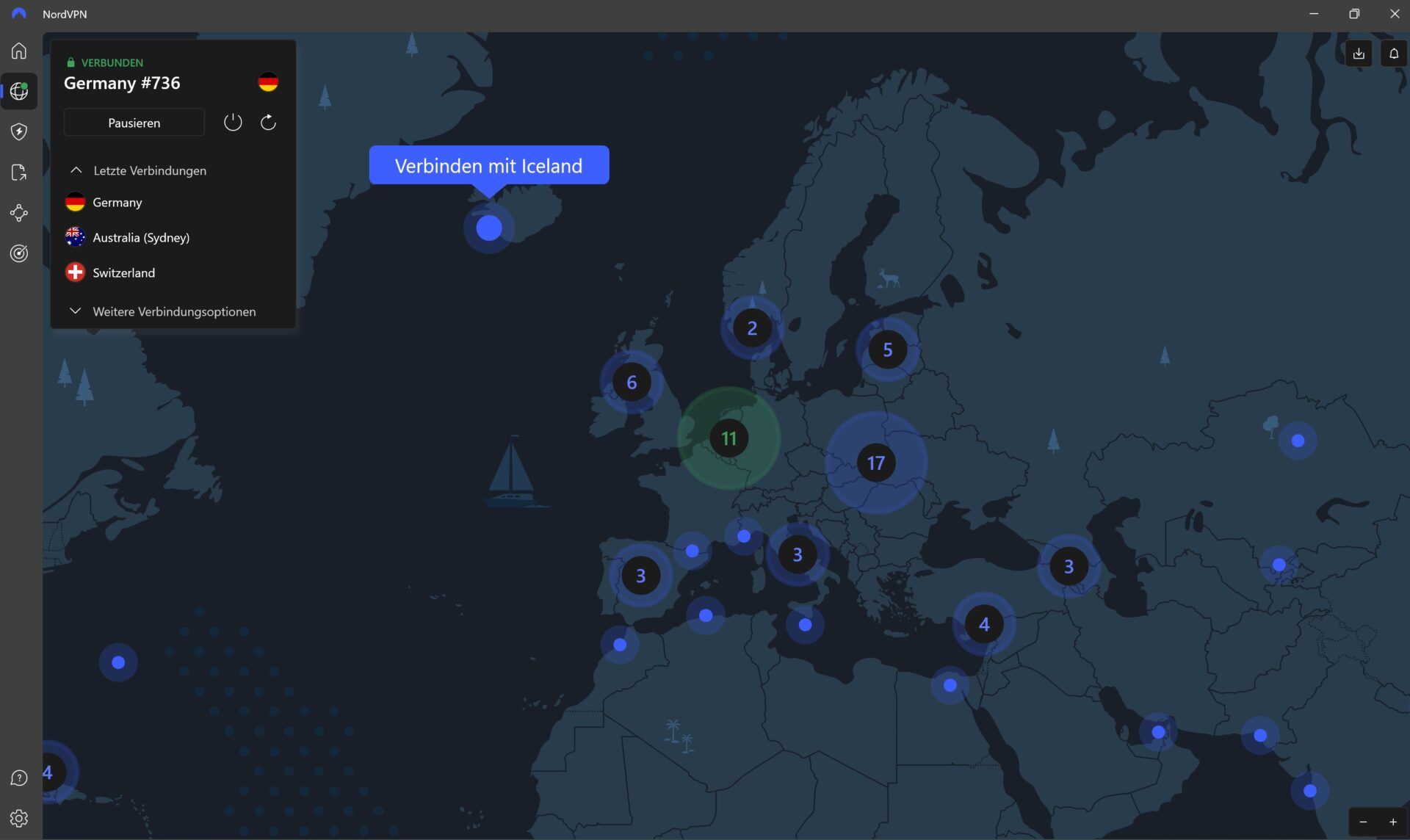This screenshot has width=1410, height=840.
Task: Minimize the NordVPN window
Action: [1314, 14]
